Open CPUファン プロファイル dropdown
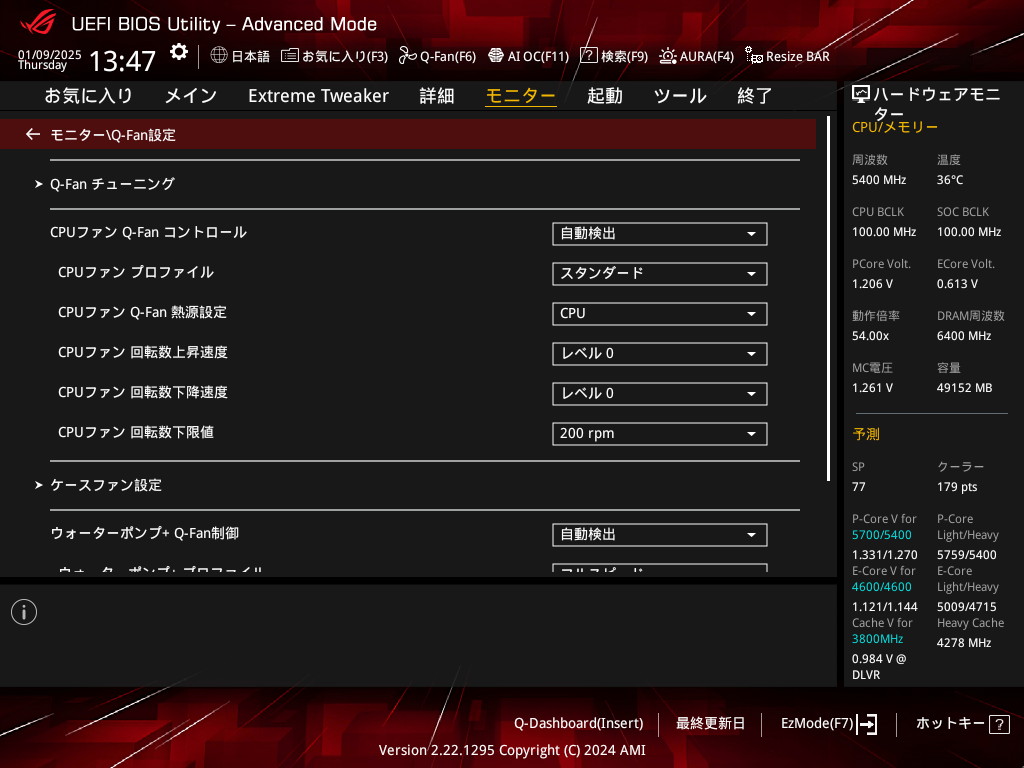The height and width of the screenshot is (768, 1024). click(x=659, y=274)
